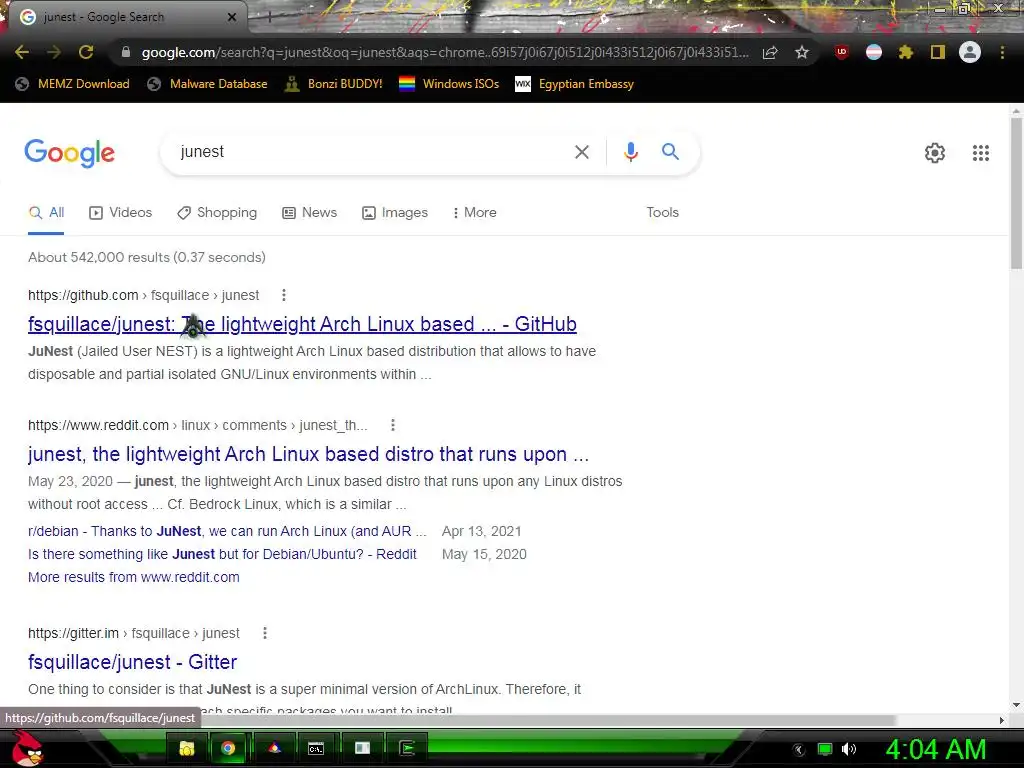
Task: Open the Command Prompt taskbar button
Action: (316, 748)
